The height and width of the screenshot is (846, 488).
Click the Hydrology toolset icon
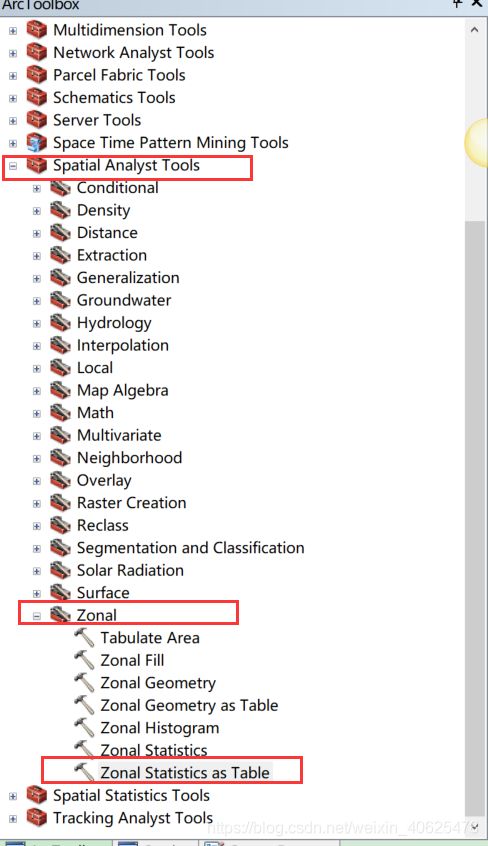point(60,323)
